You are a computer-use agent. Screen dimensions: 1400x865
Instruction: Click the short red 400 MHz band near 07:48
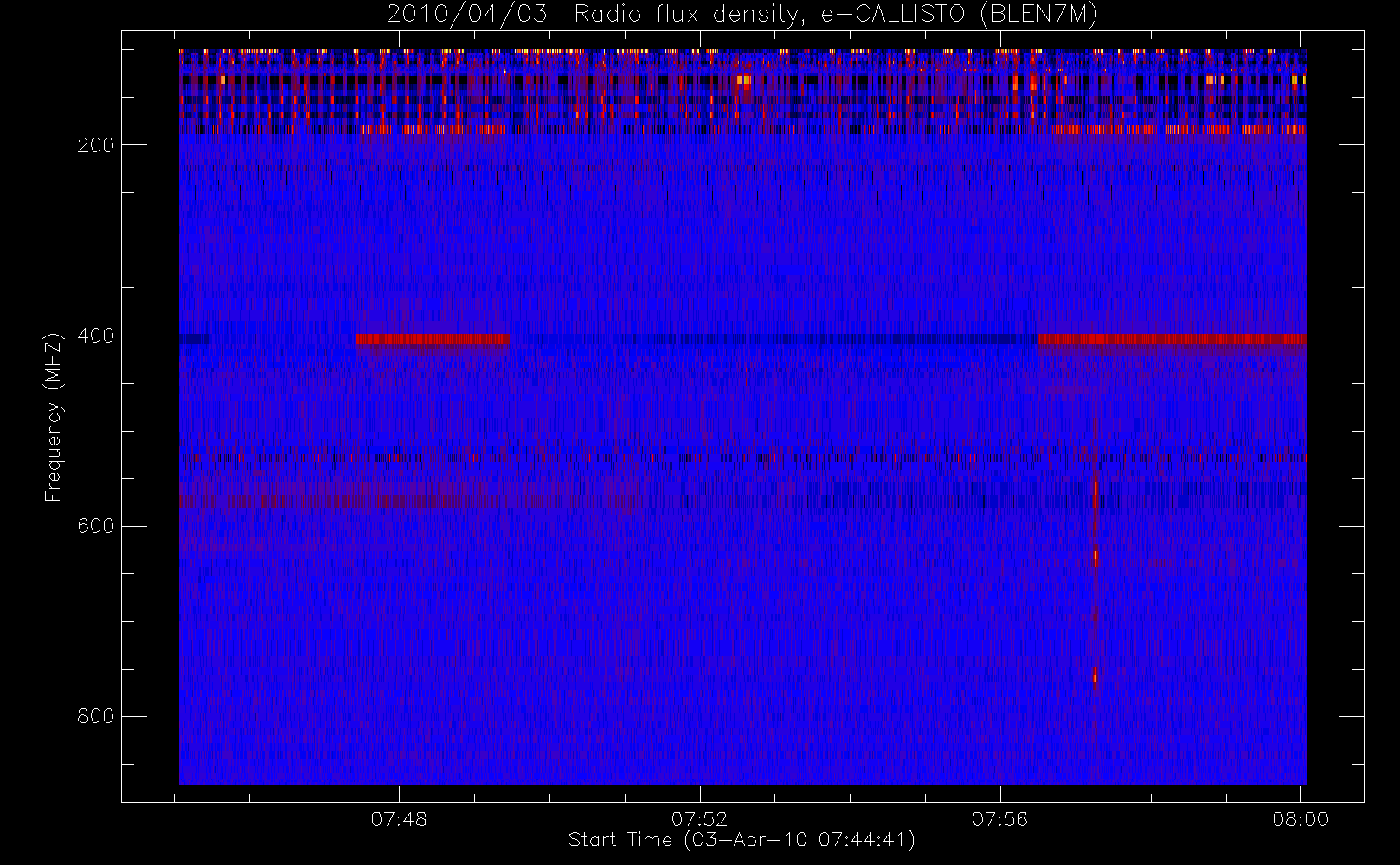tap(433, 339)
